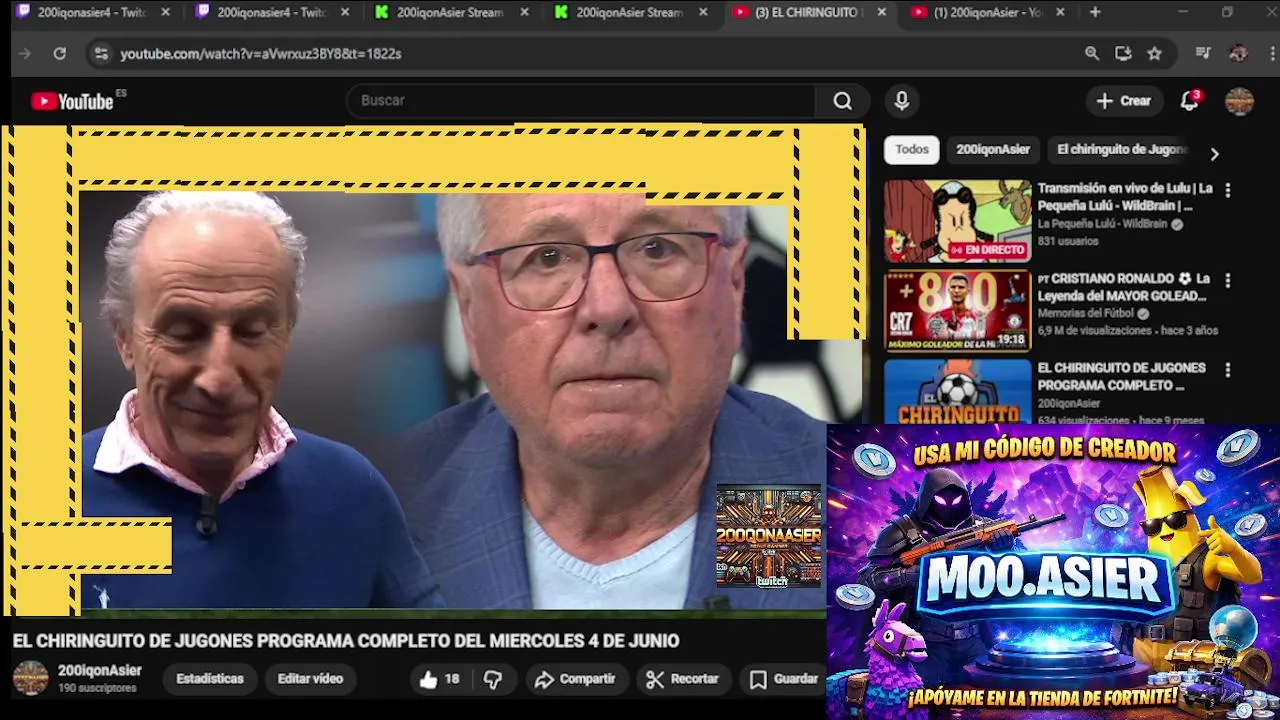Click the Editar vídeo button

click(310, 679)
